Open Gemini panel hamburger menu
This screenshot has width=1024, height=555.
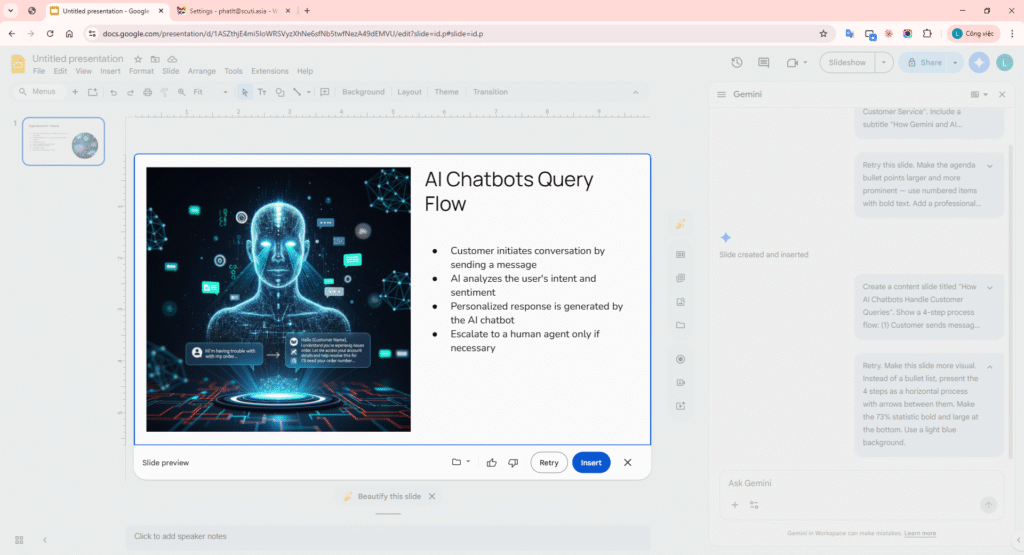721,94
